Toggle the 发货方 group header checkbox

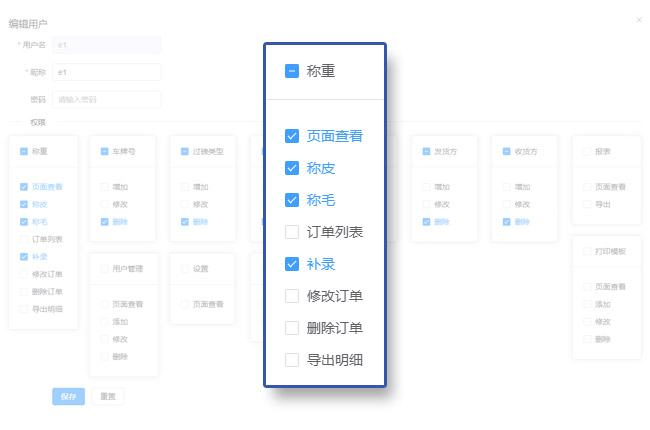426,151
